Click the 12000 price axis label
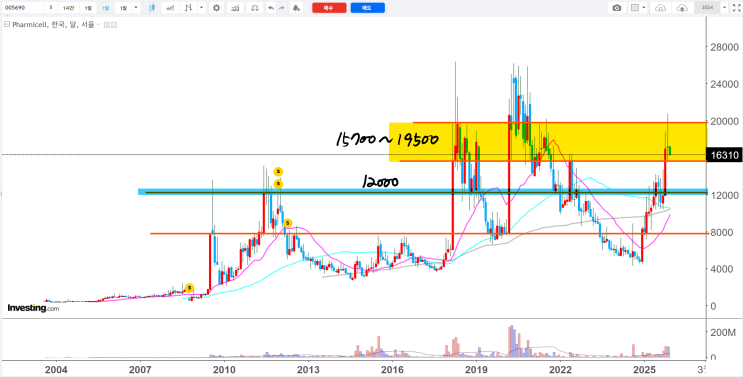This screenshot has height=377, width=743. click(x=724, y=195)
